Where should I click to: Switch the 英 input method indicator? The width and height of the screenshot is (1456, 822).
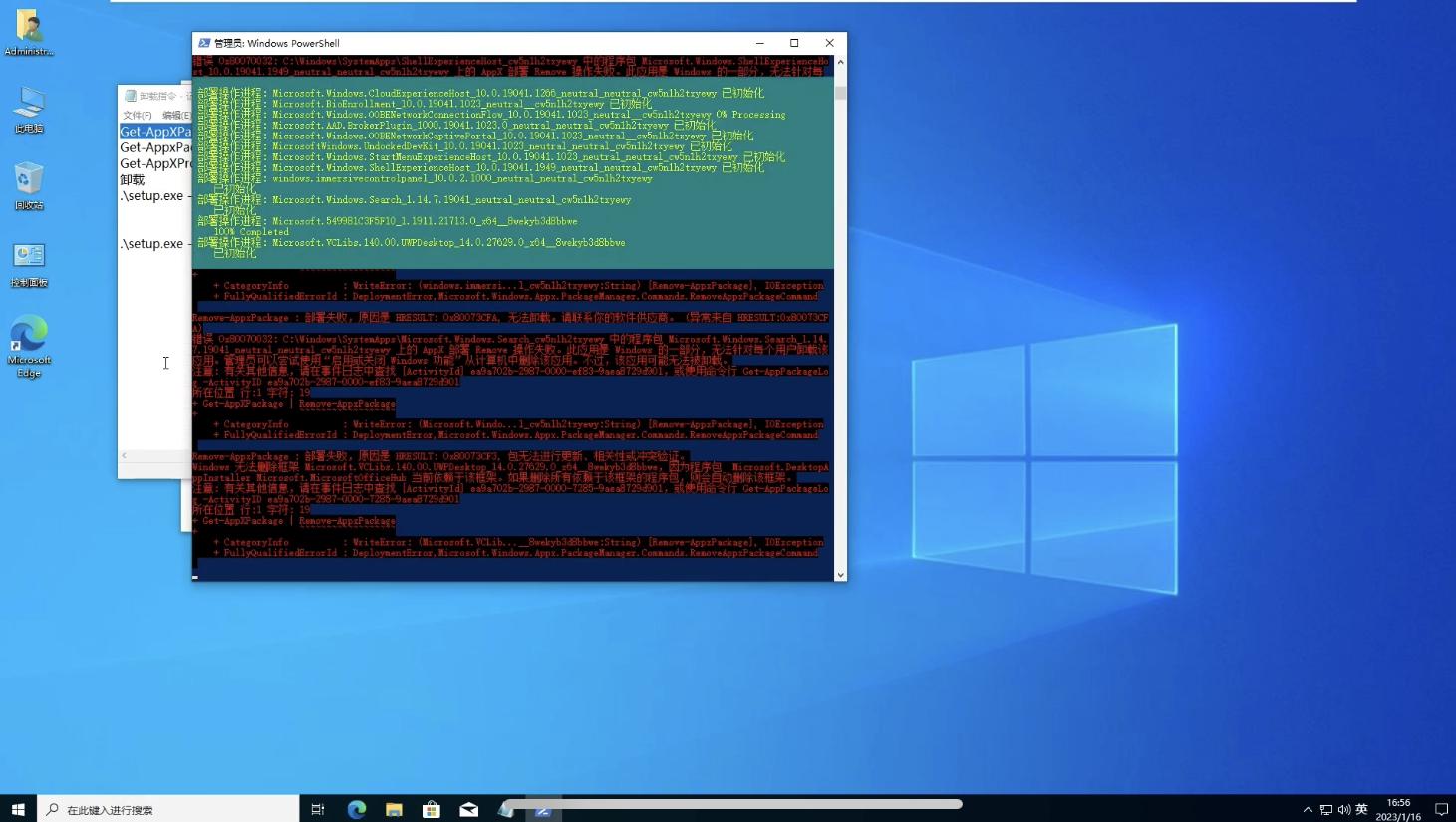click(1362, 809)
